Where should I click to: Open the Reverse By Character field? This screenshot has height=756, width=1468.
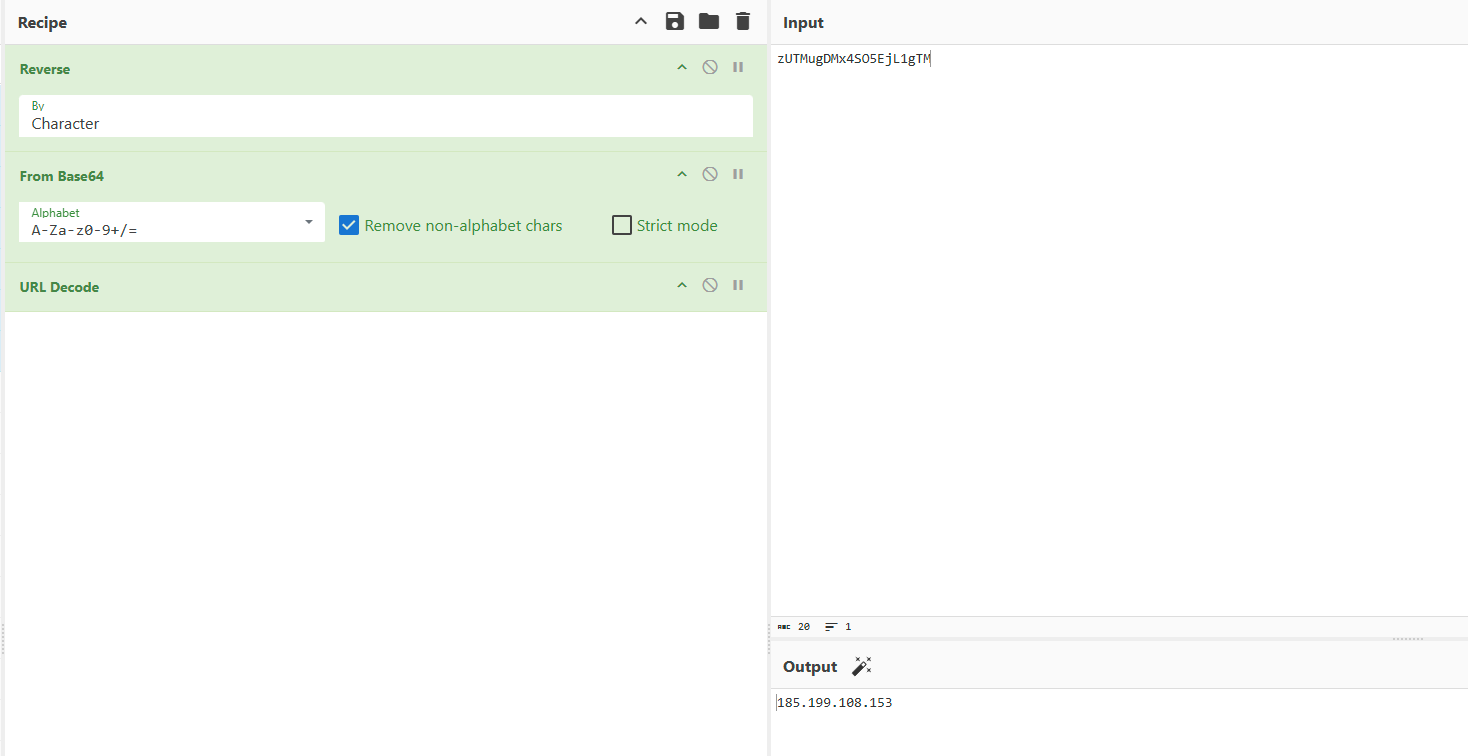[x=386, y=116]
